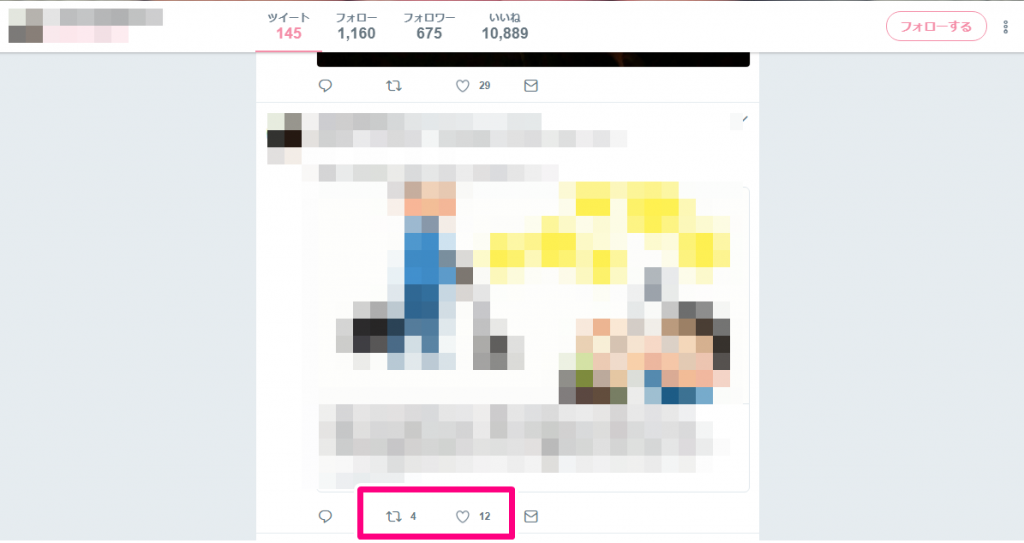1024x543 pixels.
Task: Retweet the tweet showing 4 retweets
Action: pos(394,516)
